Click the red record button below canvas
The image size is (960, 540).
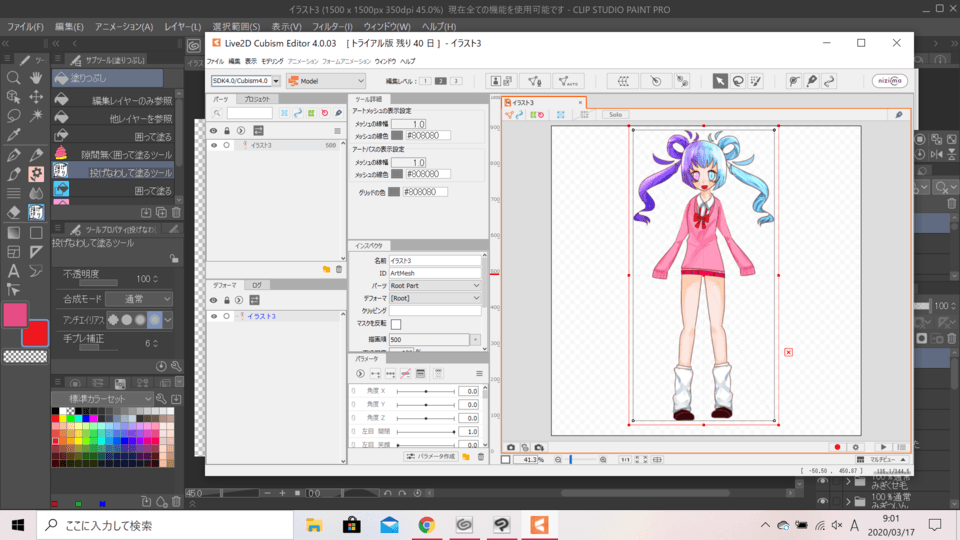tap(837, 447)
